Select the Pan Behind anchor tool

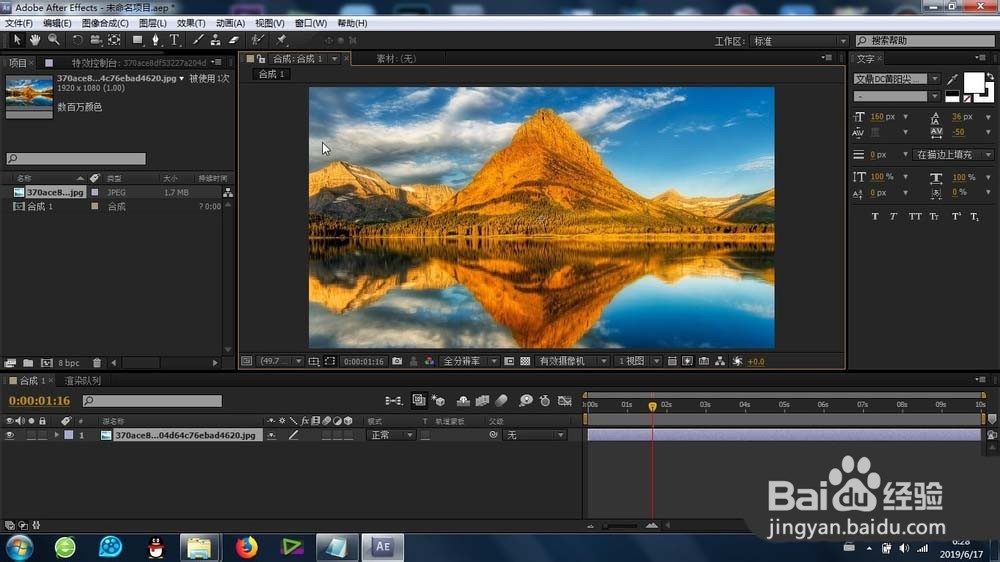pyautogui.click(x=114, y=40)
